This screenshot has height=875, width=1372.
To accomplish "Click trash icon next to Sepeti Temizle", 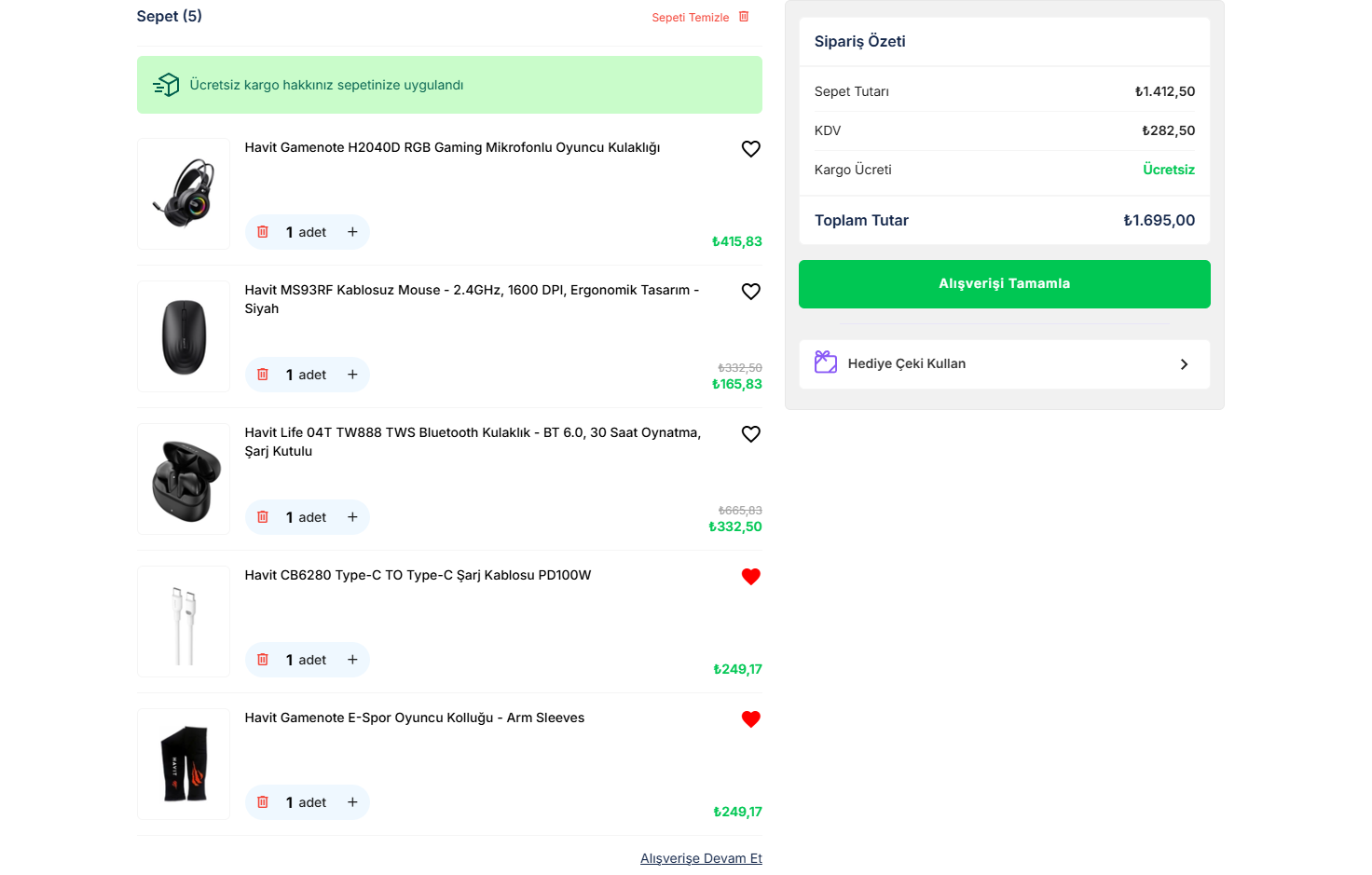I will point(744,17).
